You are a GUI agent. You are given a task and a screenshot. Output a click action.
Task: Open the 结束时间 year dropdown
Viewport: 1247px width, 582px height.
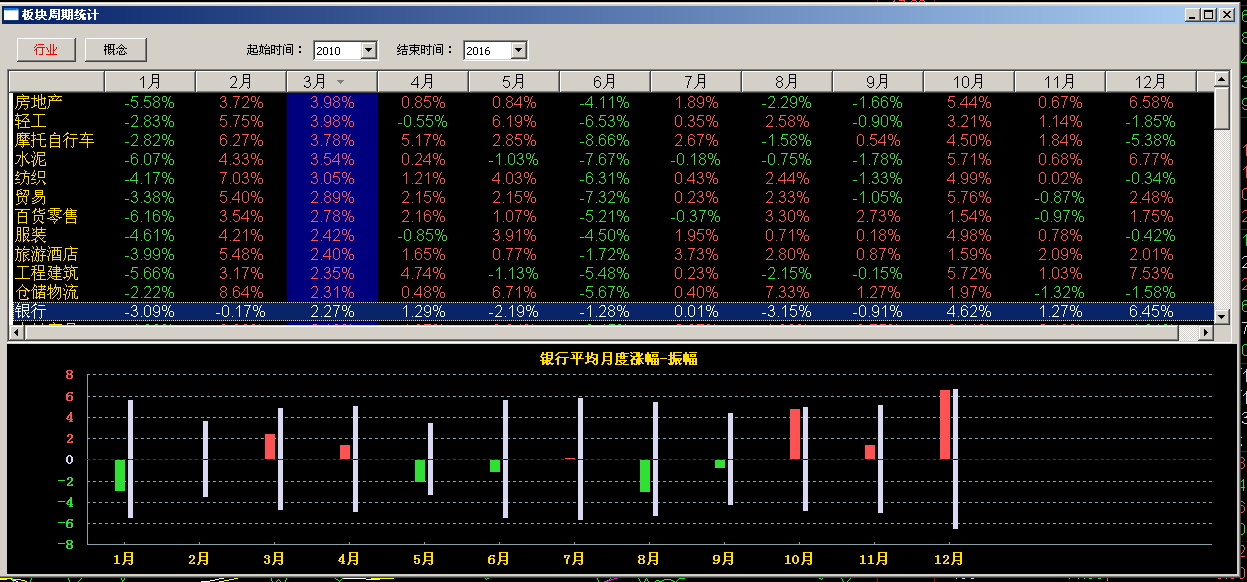pyautogui.click(x=518, y=50)
